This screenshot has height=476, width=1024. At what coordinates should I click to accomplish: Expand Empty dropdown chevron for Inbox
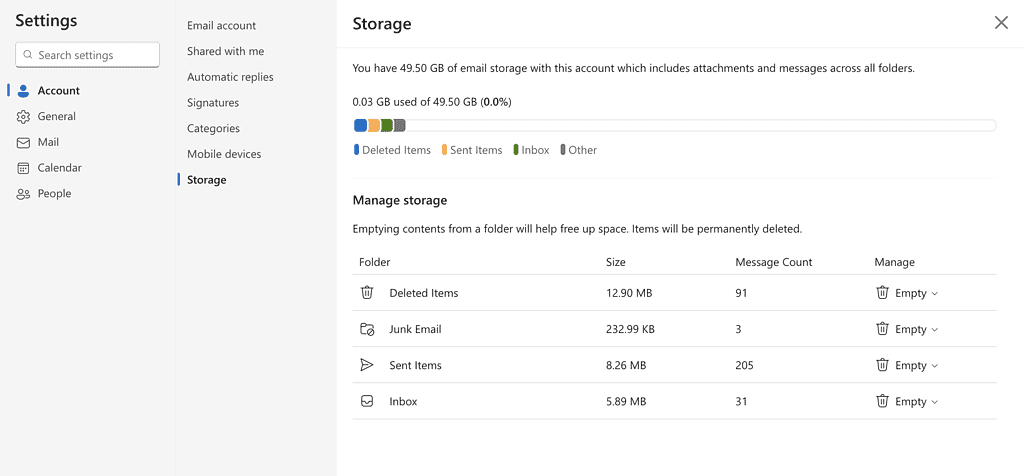click(935, 403)
